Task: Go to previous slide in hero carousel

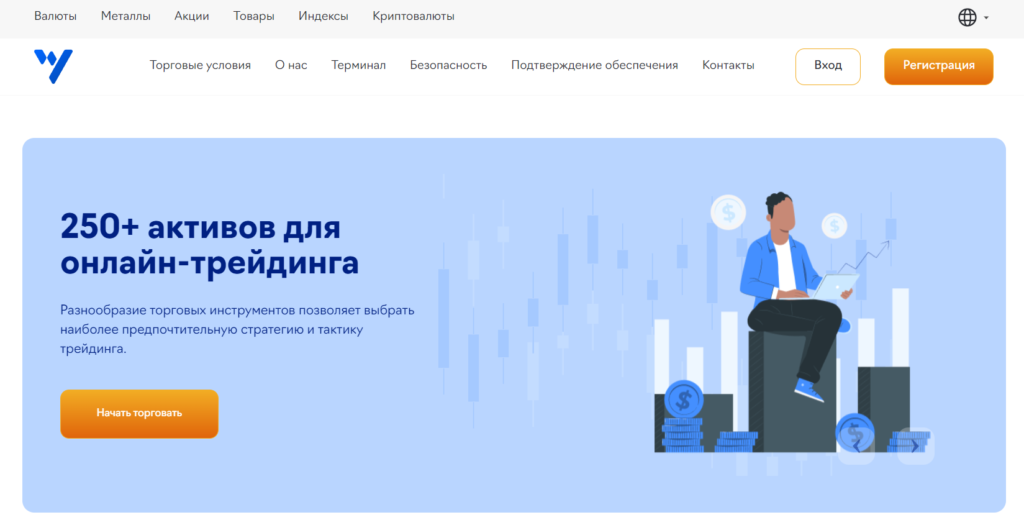Action: pyautogui.click(x=856, y=446)
